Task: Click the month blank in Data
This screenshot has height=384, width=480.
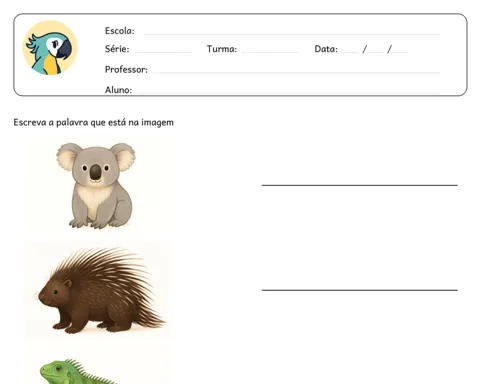Action: tap(376, 52)
